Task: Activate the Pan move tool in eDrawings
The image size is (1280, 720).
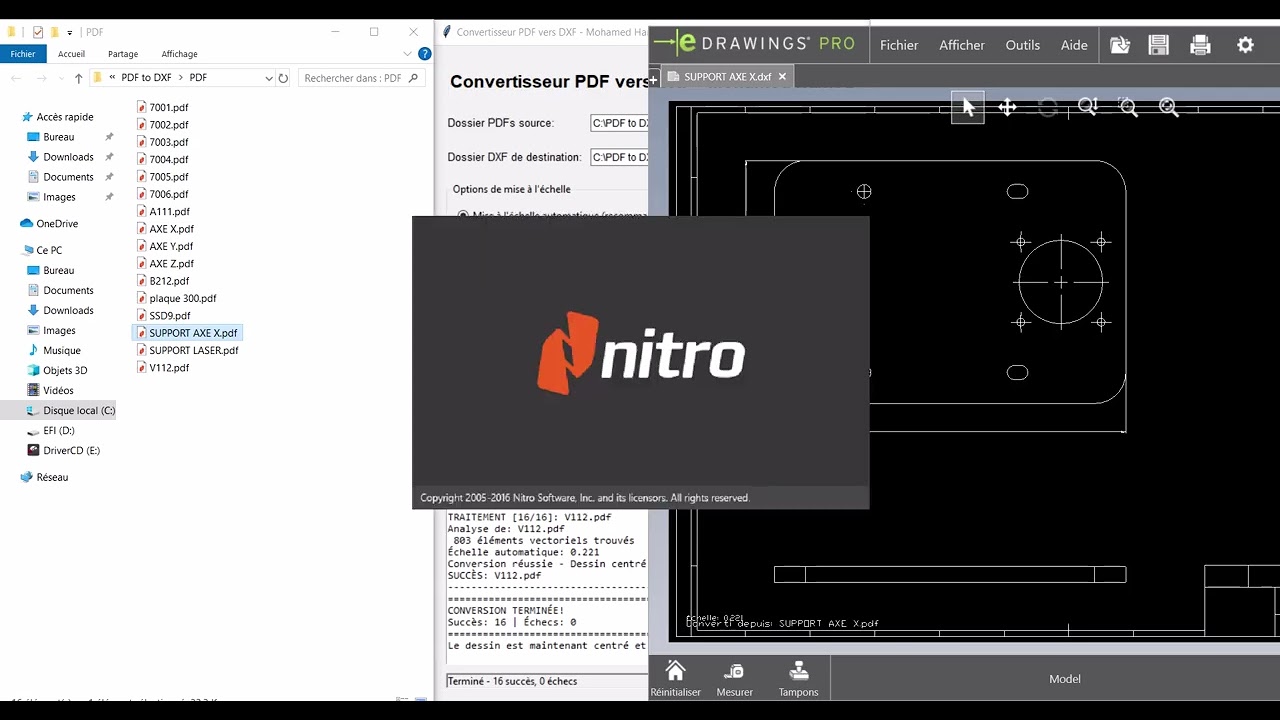Action: [1007, 107]
